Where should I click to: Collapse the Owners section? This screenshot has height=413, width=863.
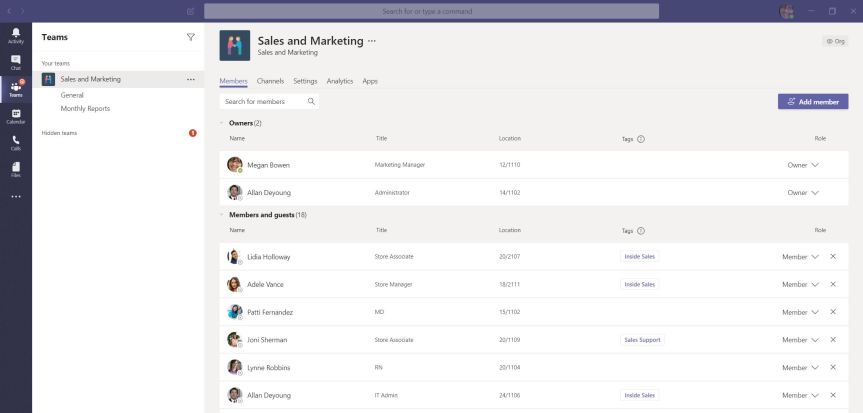point(221,123)
